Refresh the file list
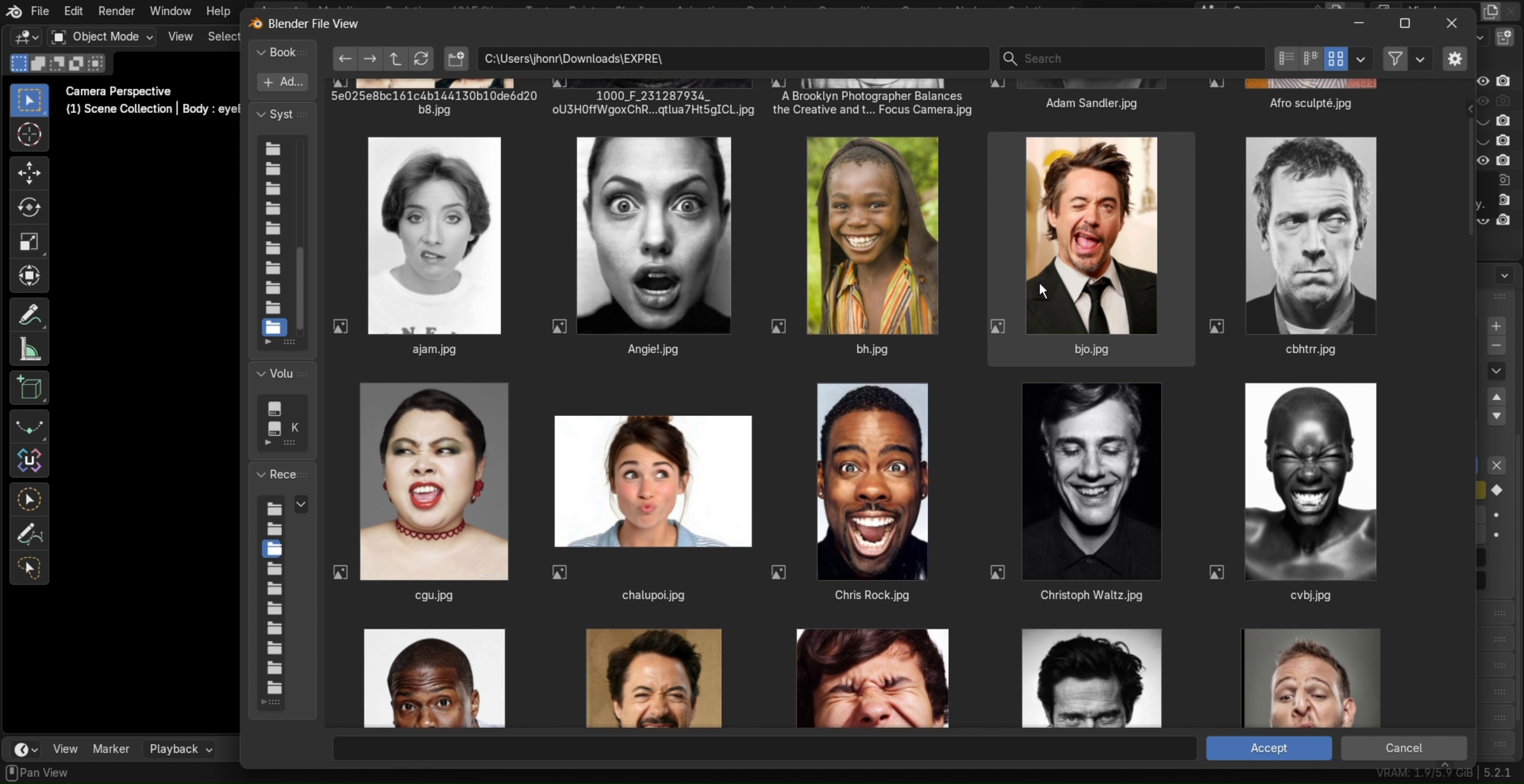 [420, 59]
